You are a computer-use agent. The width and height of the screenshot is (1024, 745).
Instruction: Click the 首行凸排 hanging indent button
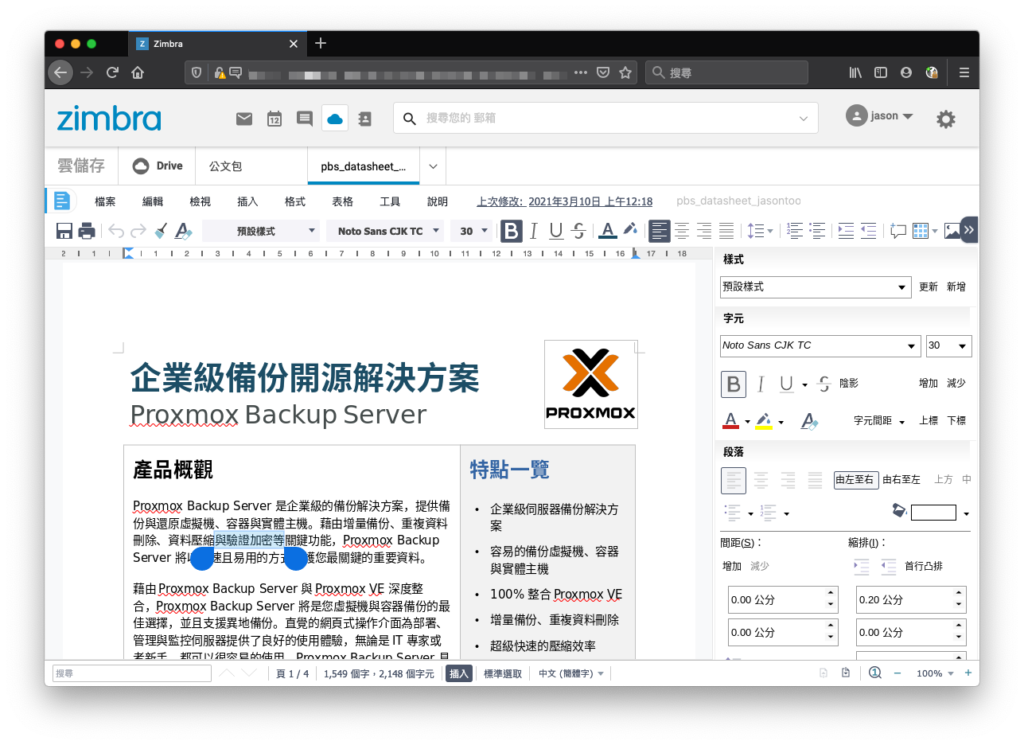click(x=923, y=566)
